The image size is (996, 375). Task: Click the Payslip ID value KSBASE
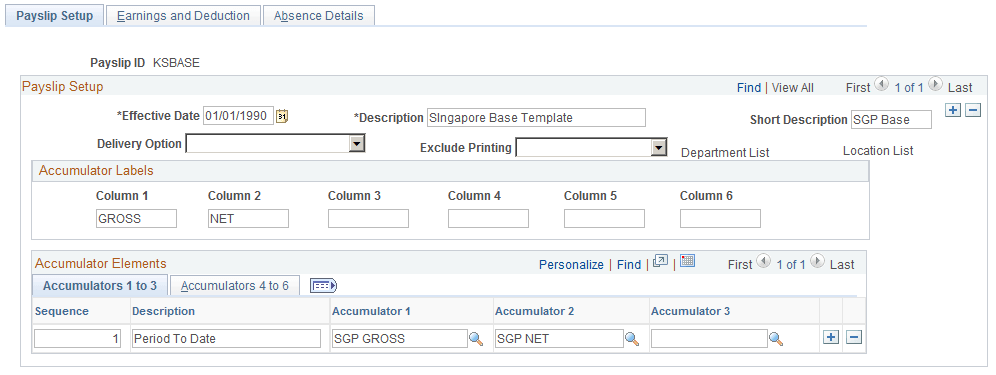[x=176, y=63]
